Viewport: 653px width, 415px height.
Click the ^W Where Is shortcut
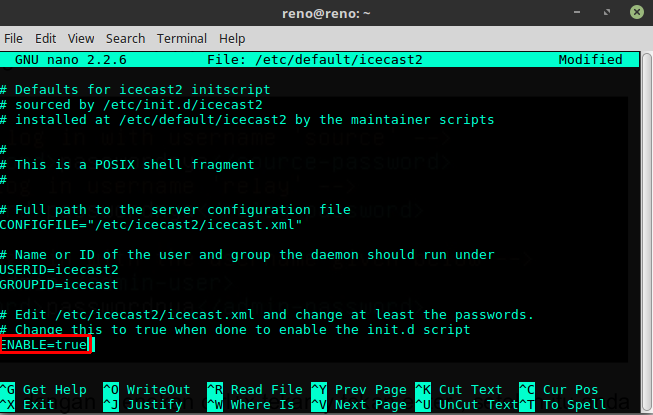(251, 405)
